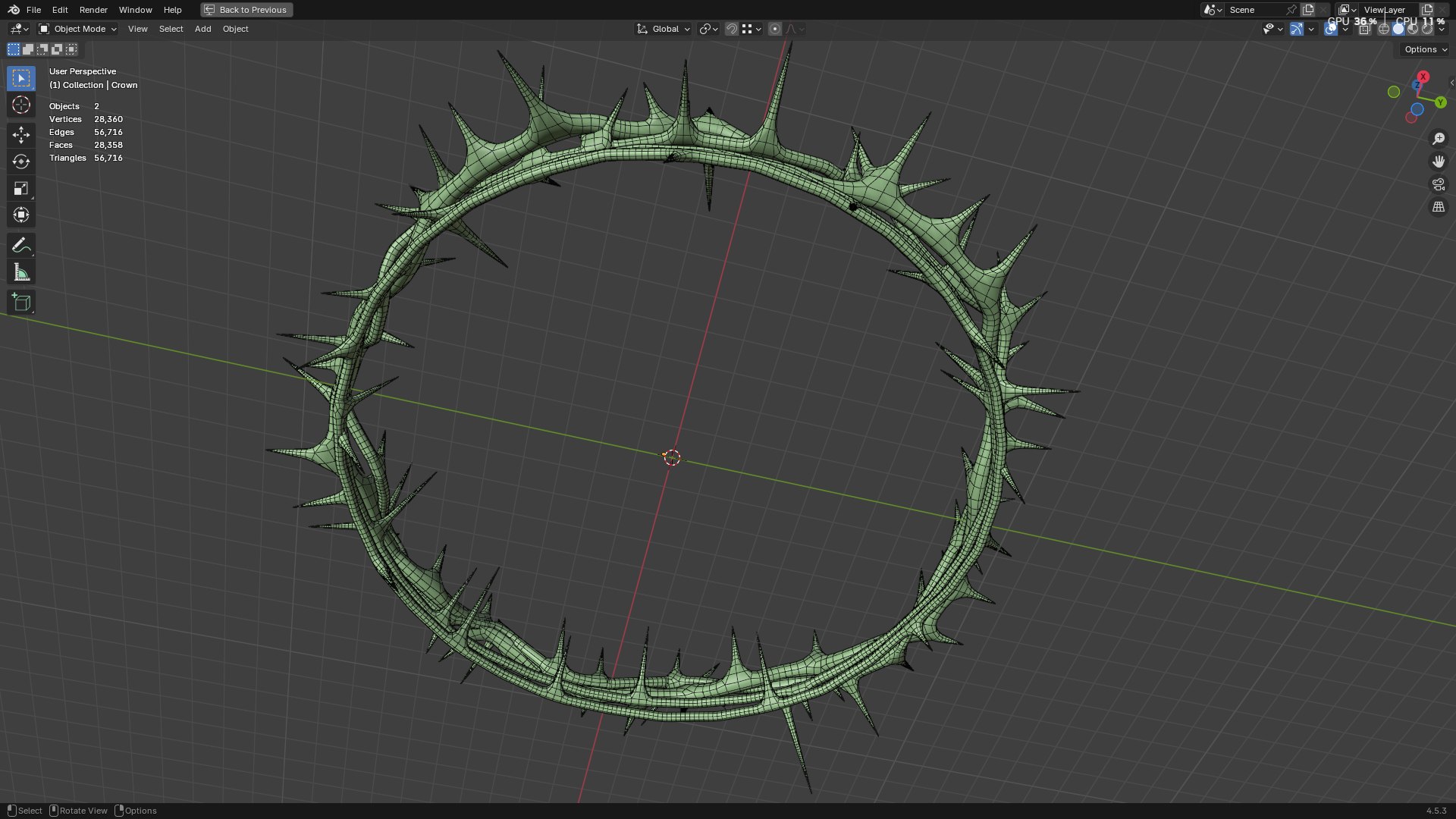Select the Measure tool
1456x819 pixels.
point(21,271)
